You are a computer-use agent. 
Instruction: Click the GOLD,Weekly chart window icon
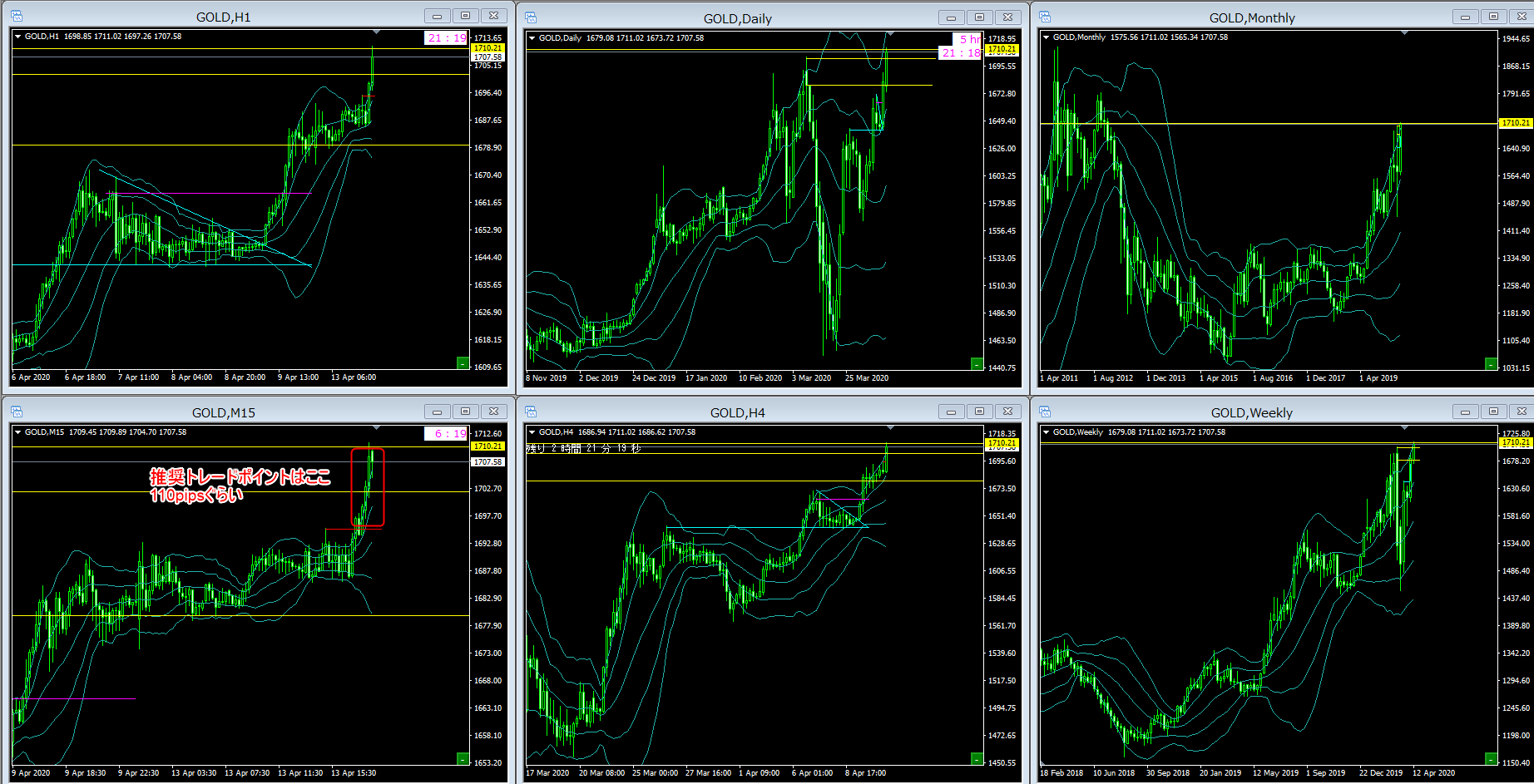[x=1045, y=412]
